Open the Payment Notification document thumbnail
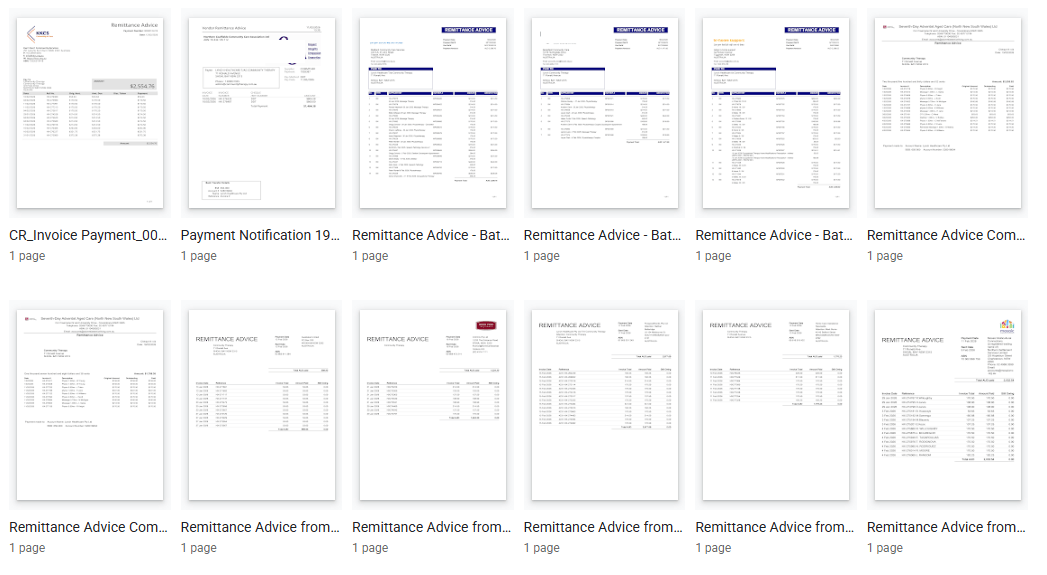The image size is (1047, 575). [x=261, y=113]
